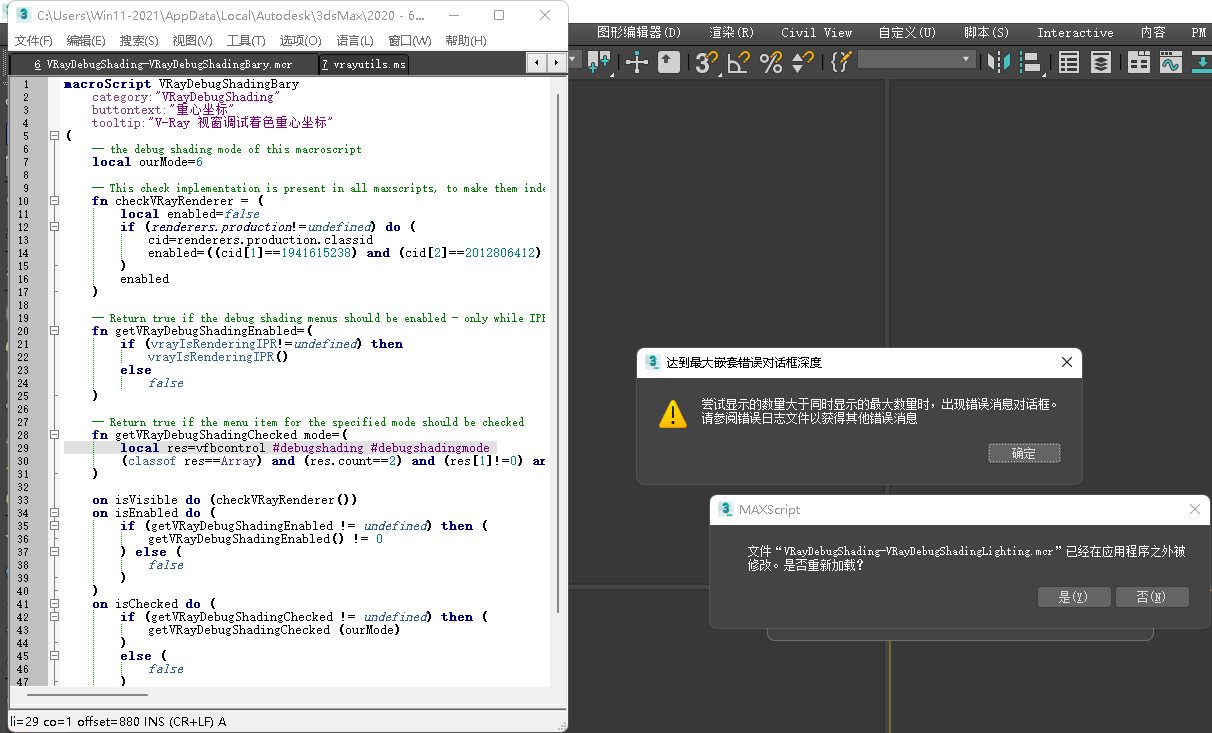Collapse fold for 'on isChecked do'

pyautogui.click(x=54, y=604)
